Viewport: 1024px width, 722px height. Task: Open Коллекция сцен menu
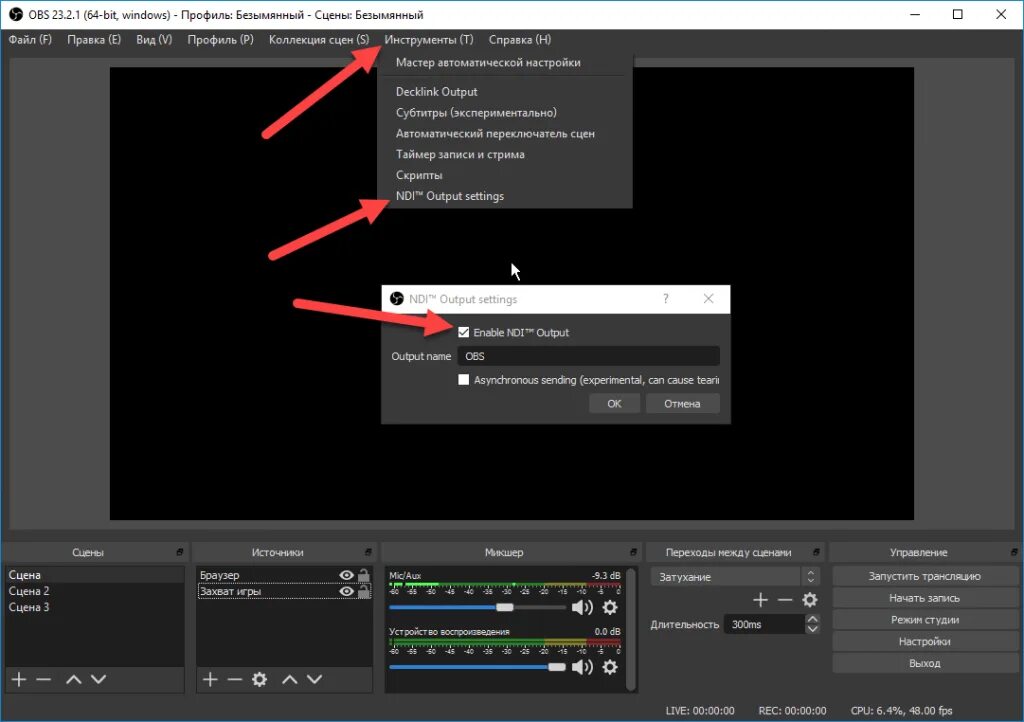coord(319,40)
